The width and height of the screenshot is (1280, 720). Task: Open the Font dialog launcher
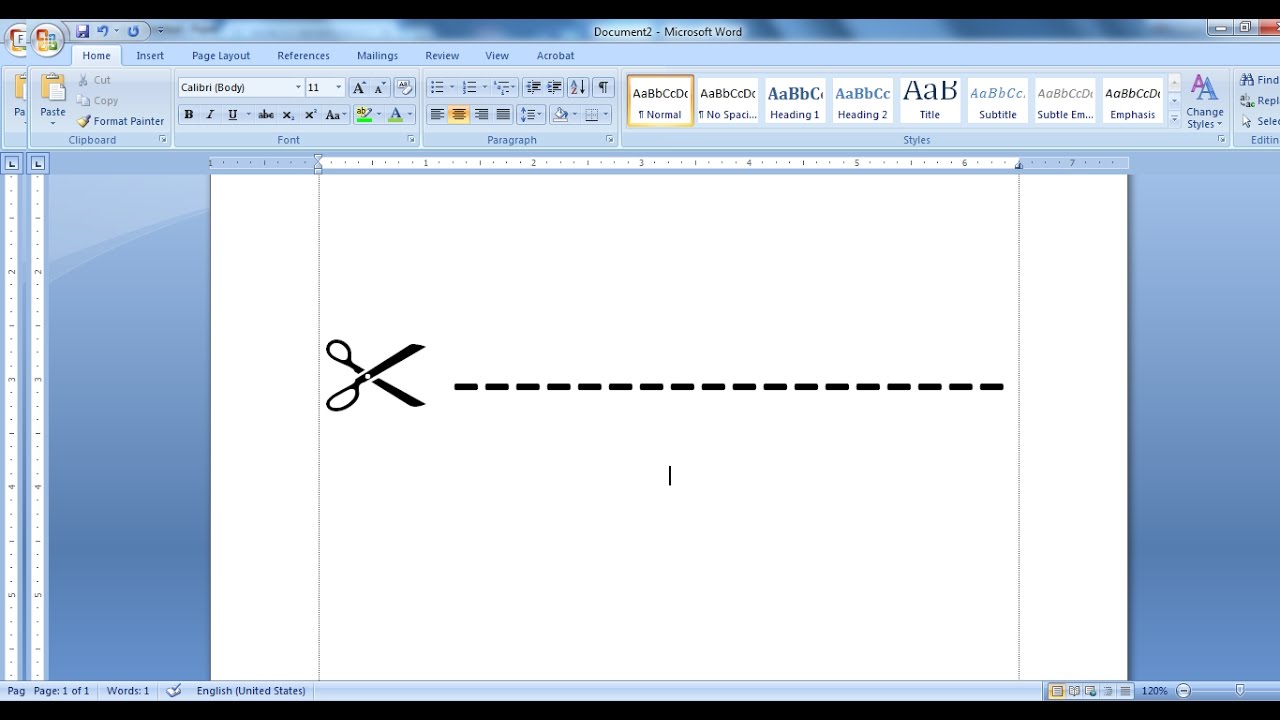coord(411,140)
